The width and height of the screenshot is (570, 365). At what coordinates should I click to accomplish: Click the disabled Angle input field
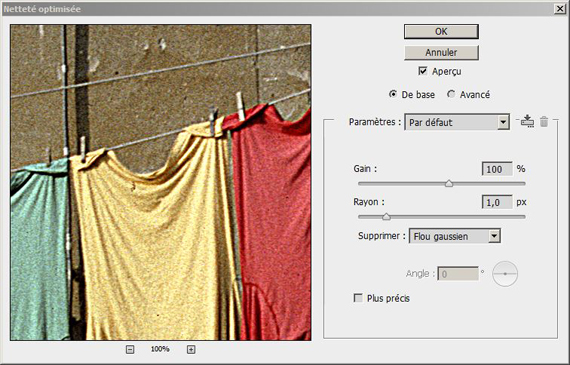(458, 273)
